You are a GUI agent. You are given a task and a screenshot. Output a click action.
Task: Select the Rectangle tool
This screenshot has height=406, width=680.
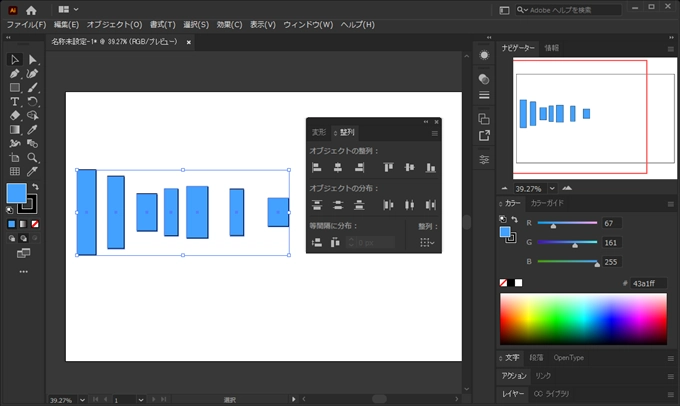pos(15,88)
